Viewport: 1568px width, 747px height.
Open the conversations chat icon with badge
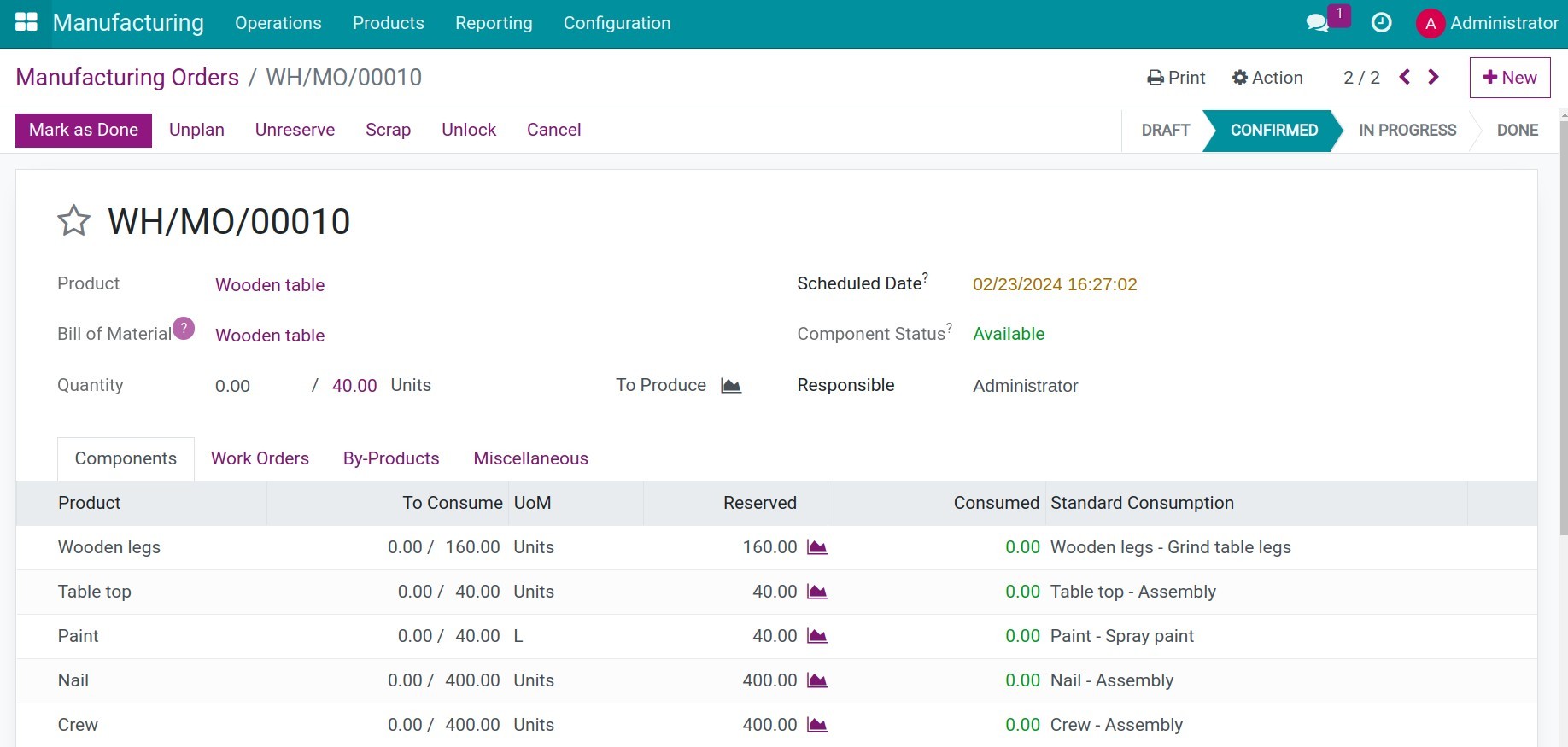coord(1319,23)
